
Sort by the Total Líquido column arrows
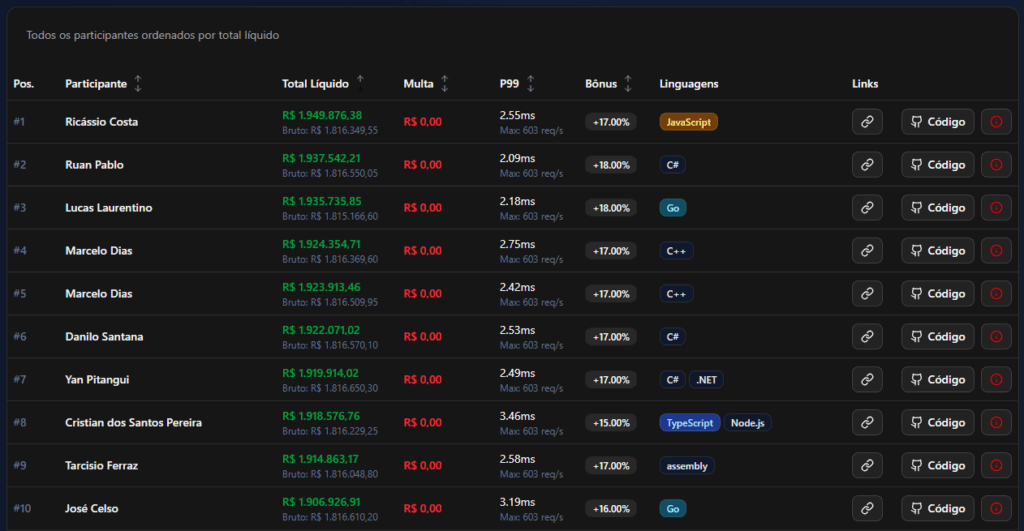pyautogui.click(x=360, y=84)
